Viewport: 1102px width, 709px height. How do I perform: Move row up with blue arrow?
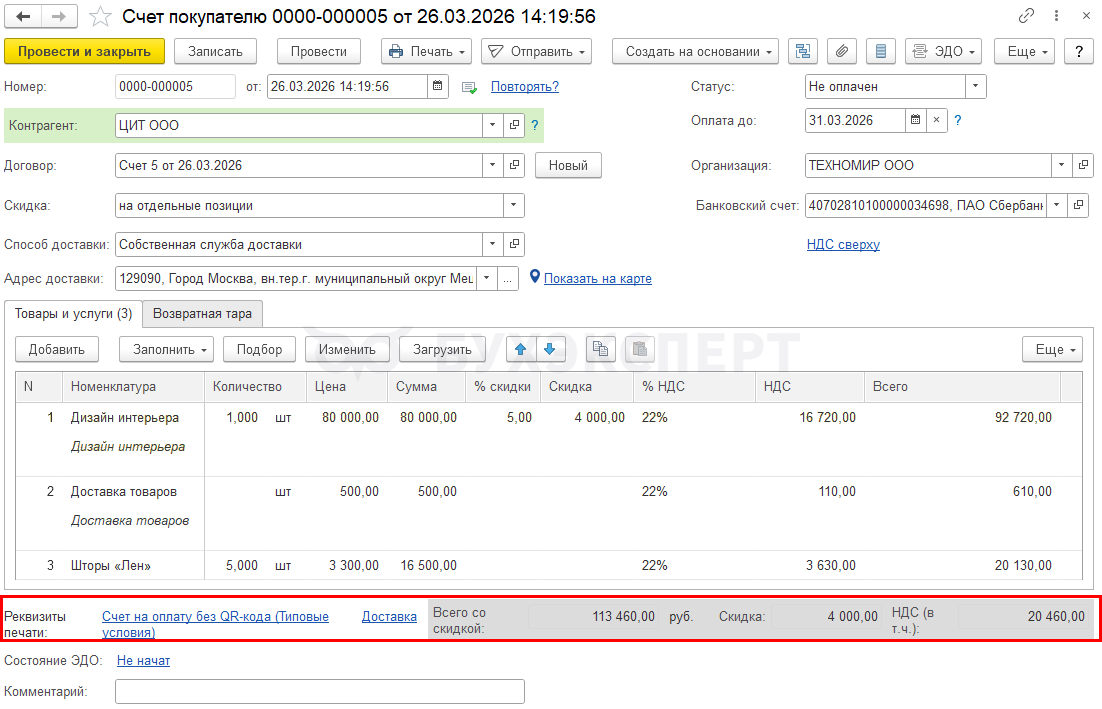[x=521, y=349]
